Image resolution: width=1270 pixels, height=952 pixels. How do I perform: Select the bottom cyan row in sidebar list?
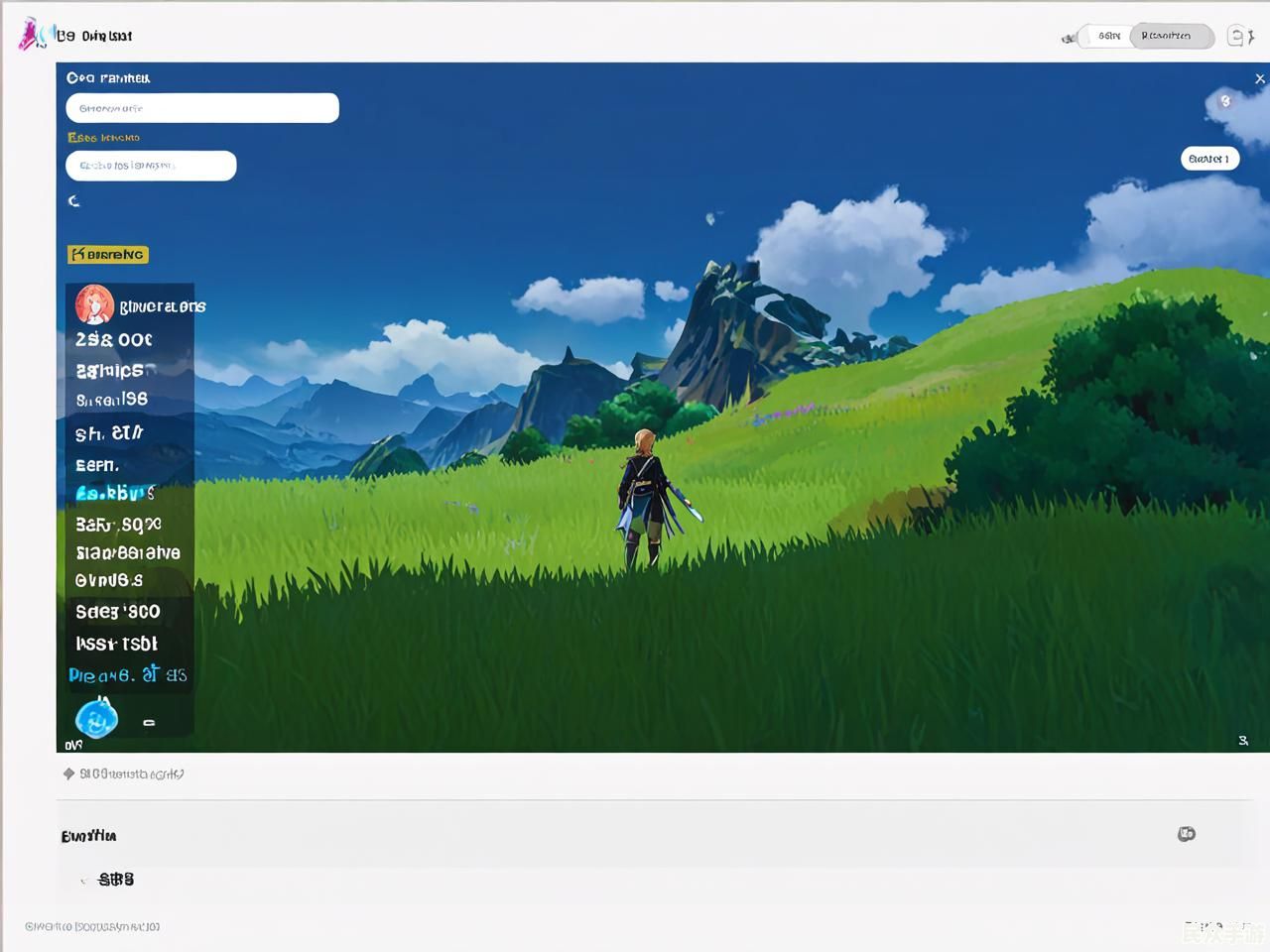[127, 675]
